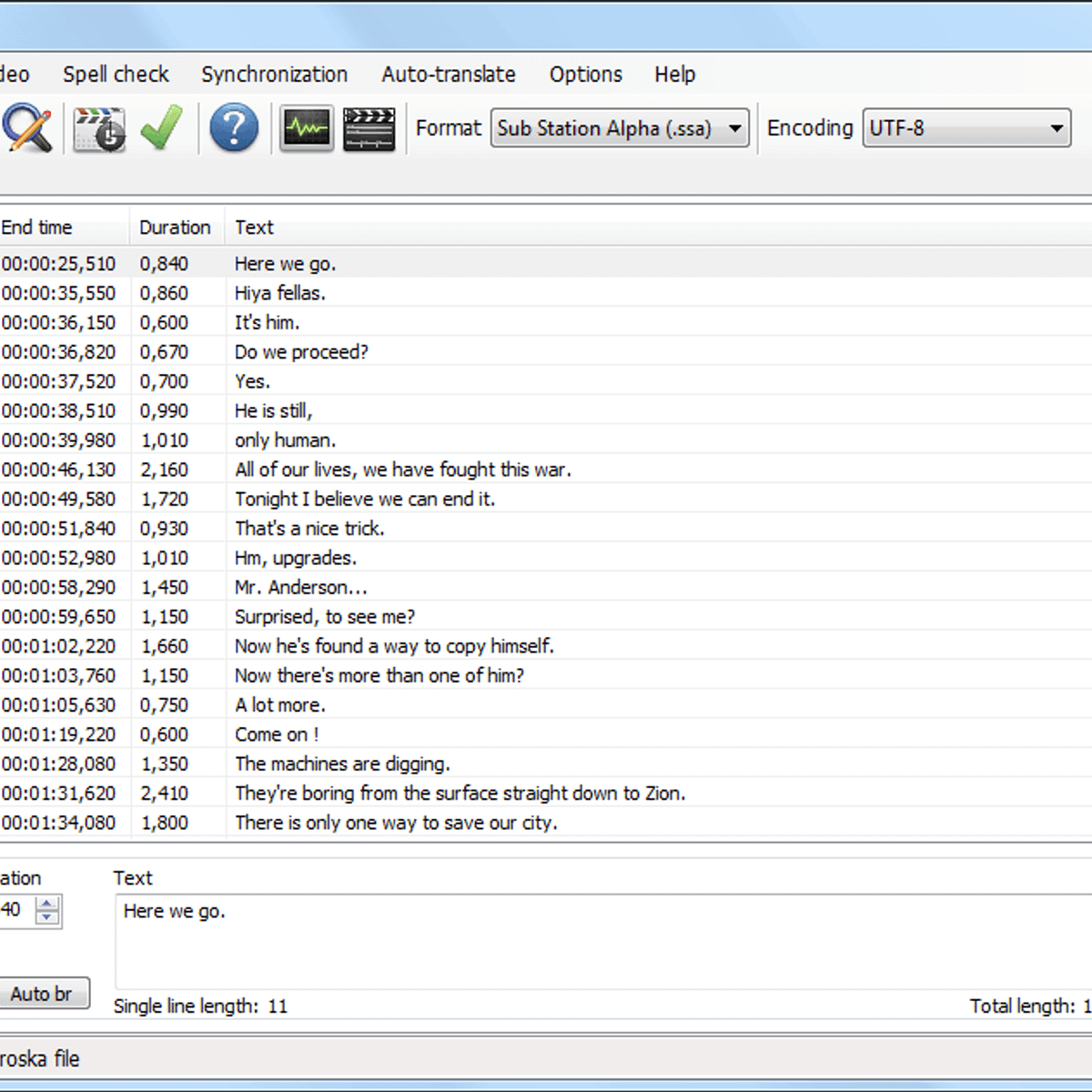Image resolution: width=1092 pixels, height=1092 pixels.
Task: Click the End time column header
Action: point(38,227)
